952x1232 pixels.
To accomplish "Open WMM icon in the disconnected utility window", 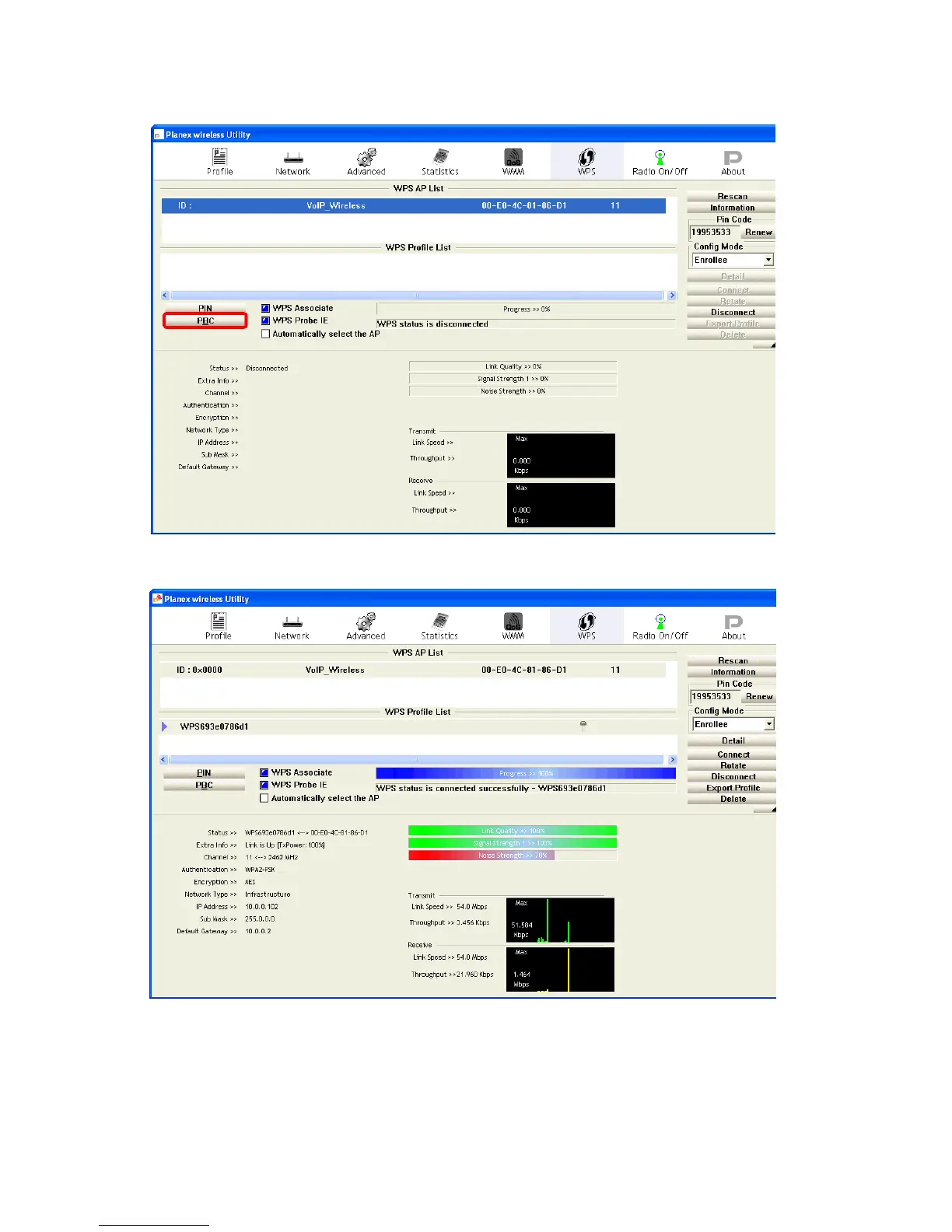I will tap(513, 162).
